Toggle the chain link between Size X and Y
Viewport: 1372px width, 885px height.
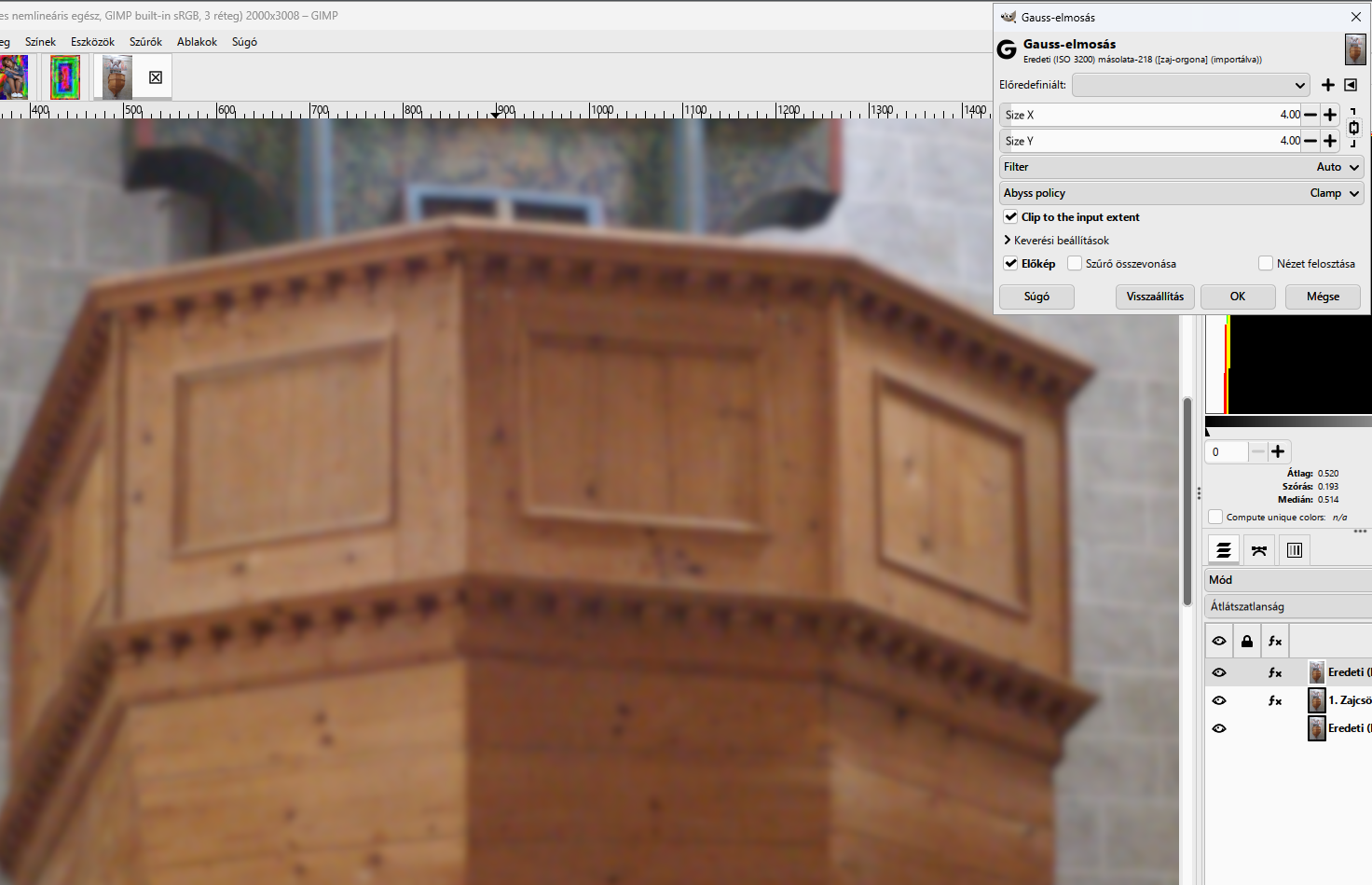1354,128
